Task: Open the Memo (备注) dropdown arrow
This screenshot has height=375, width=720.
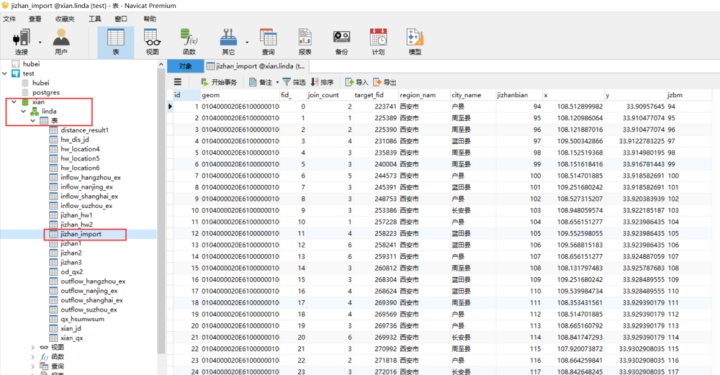Action: pos(277,82)
